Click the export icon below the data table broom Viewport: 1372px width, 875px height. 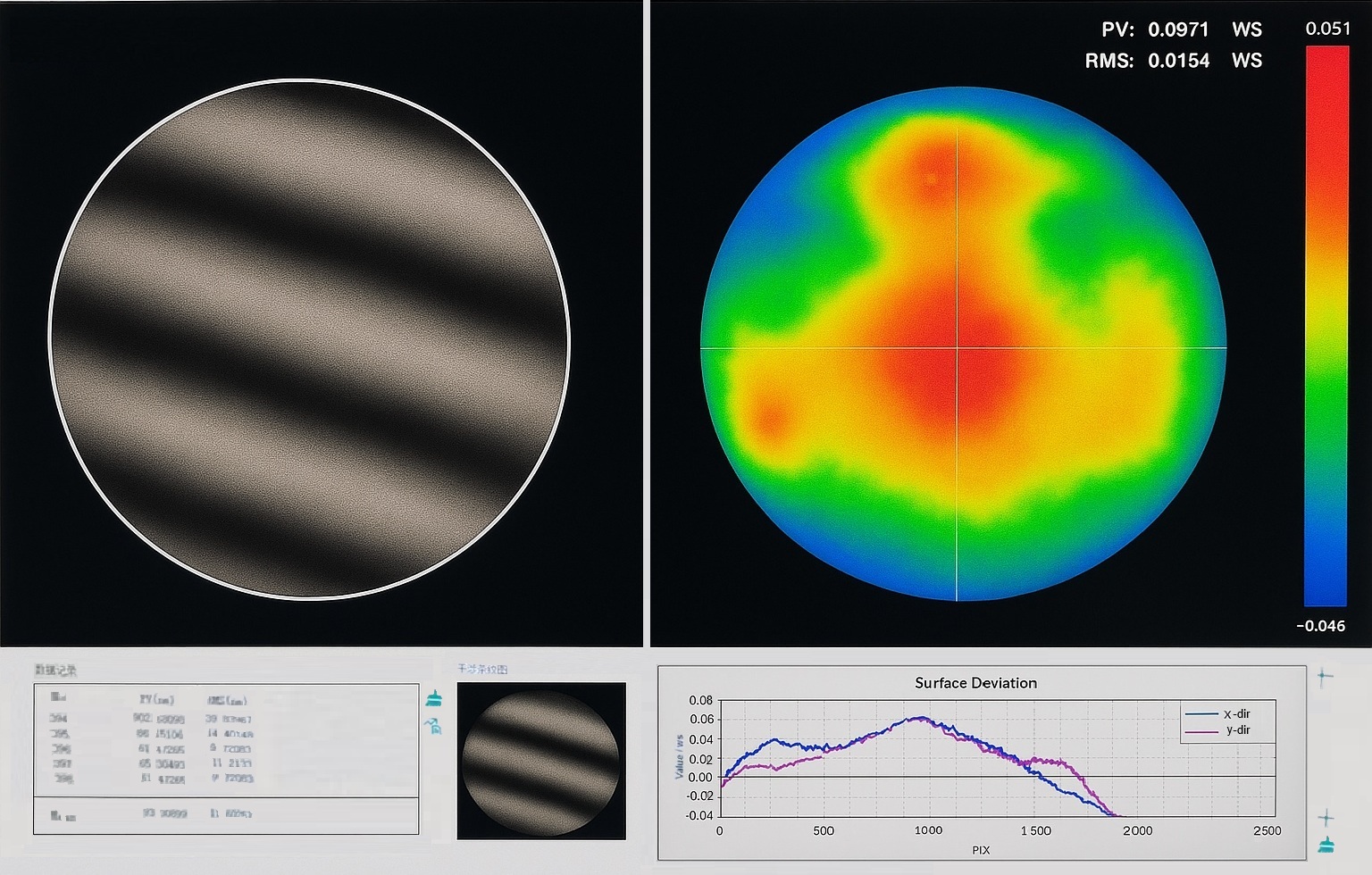(434, 725)
